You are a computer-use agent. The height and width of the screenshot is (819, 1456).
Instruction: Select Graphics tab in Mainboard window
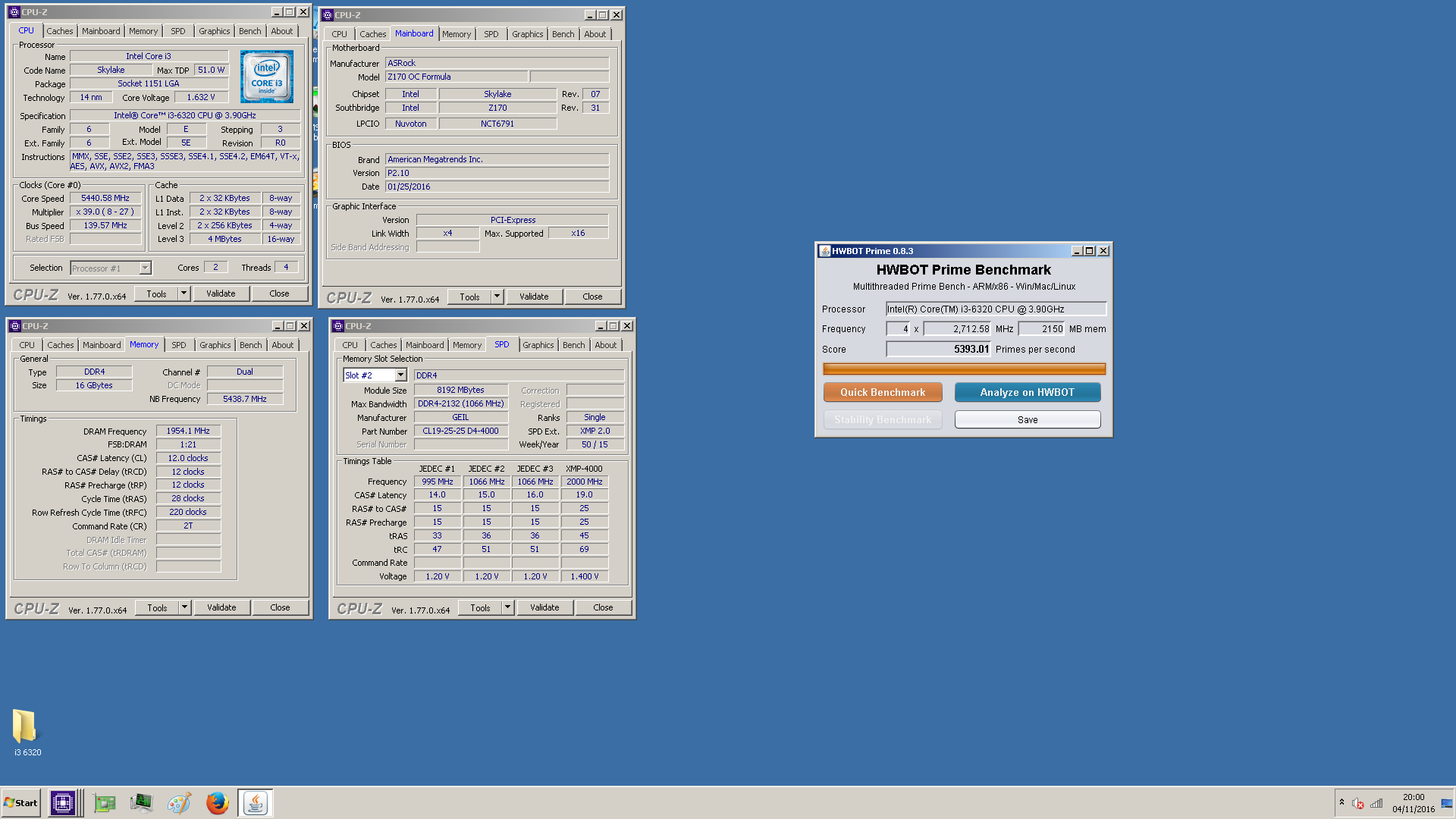527,34
